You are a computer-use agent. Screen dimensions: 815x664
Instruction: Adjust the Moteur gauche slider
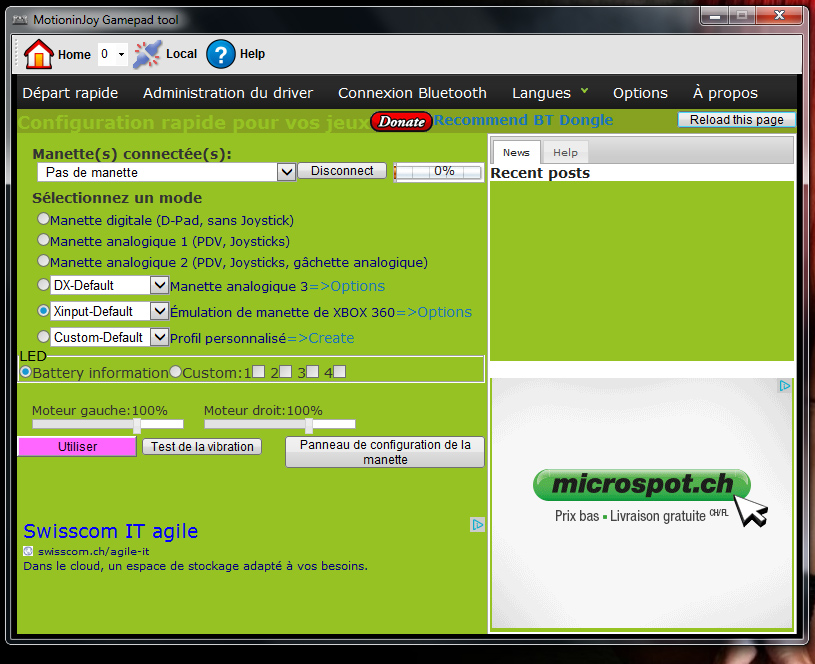(138, 425)
